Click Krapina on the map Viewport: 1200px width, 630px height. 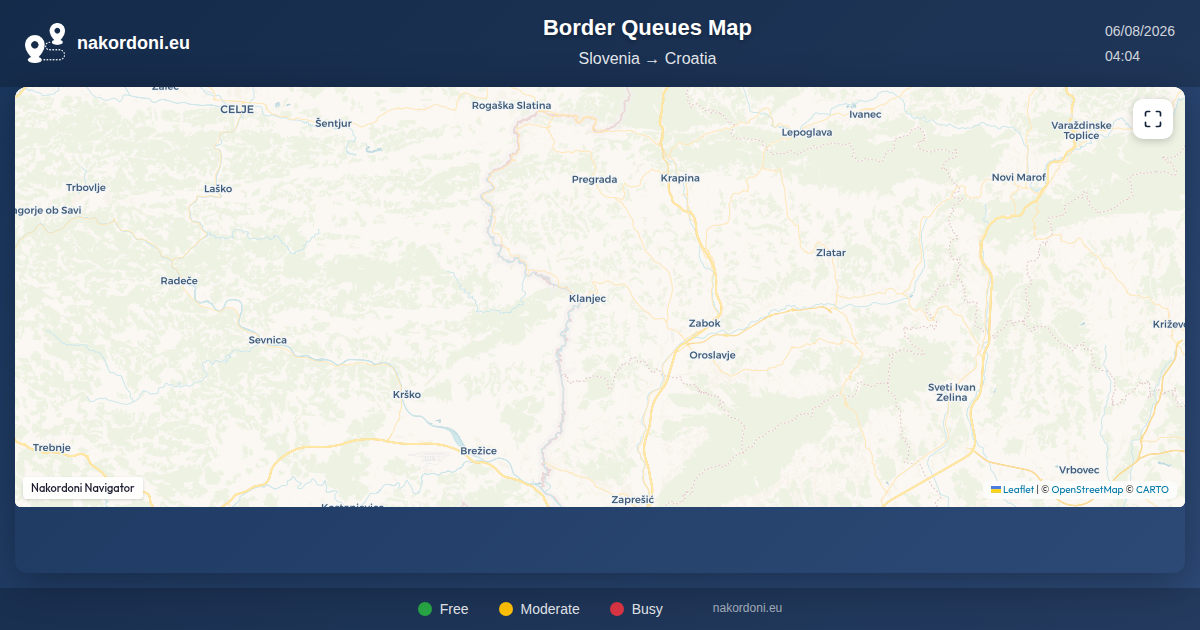(x=680, y=178)
